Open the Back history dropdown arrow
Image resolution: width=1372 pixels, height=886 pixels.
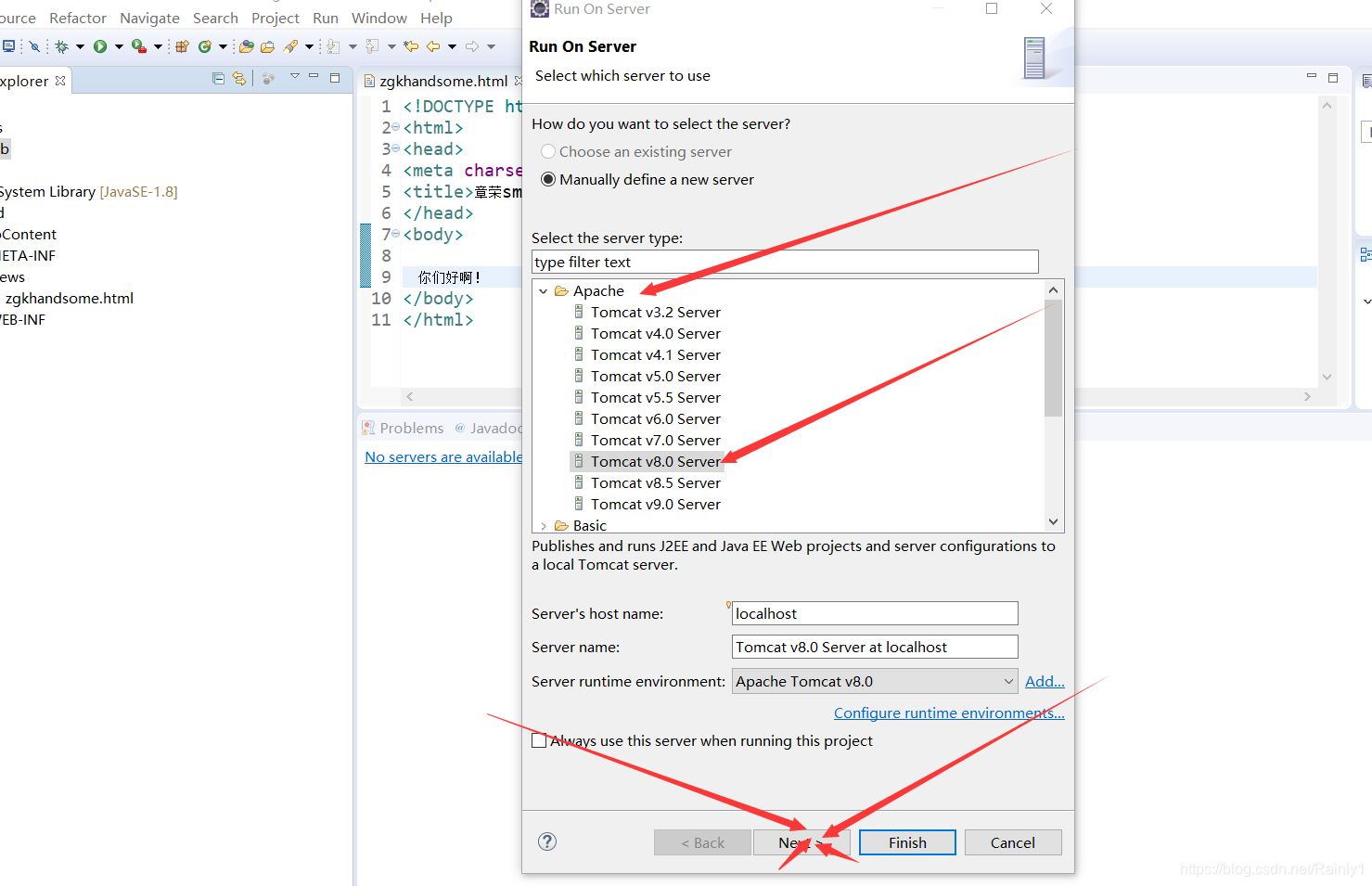(453, 46)
